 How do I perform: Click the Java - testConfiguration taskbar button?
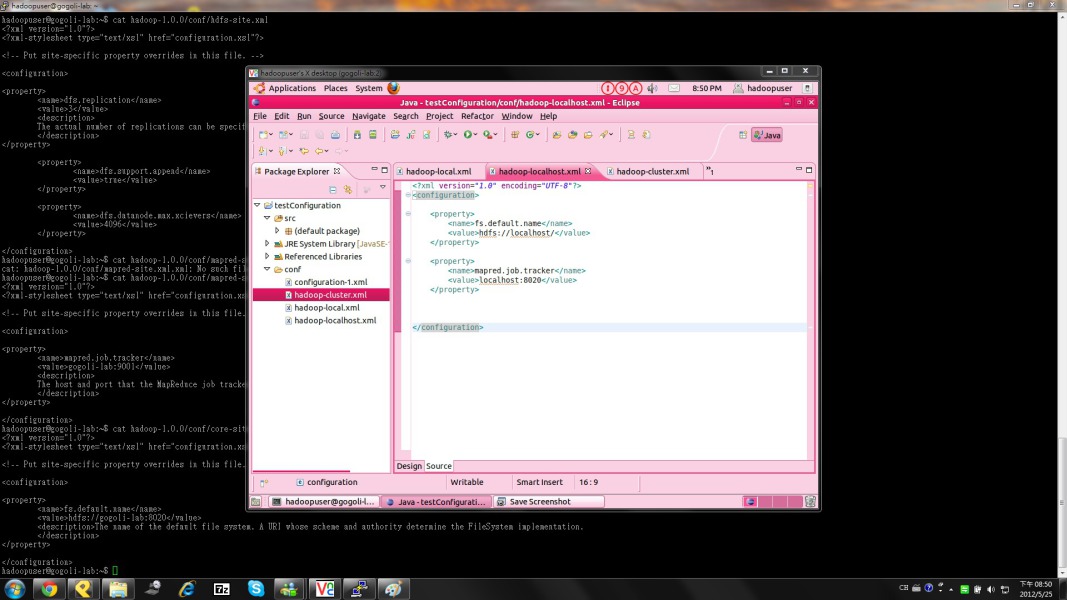click(x=436, y=502)
